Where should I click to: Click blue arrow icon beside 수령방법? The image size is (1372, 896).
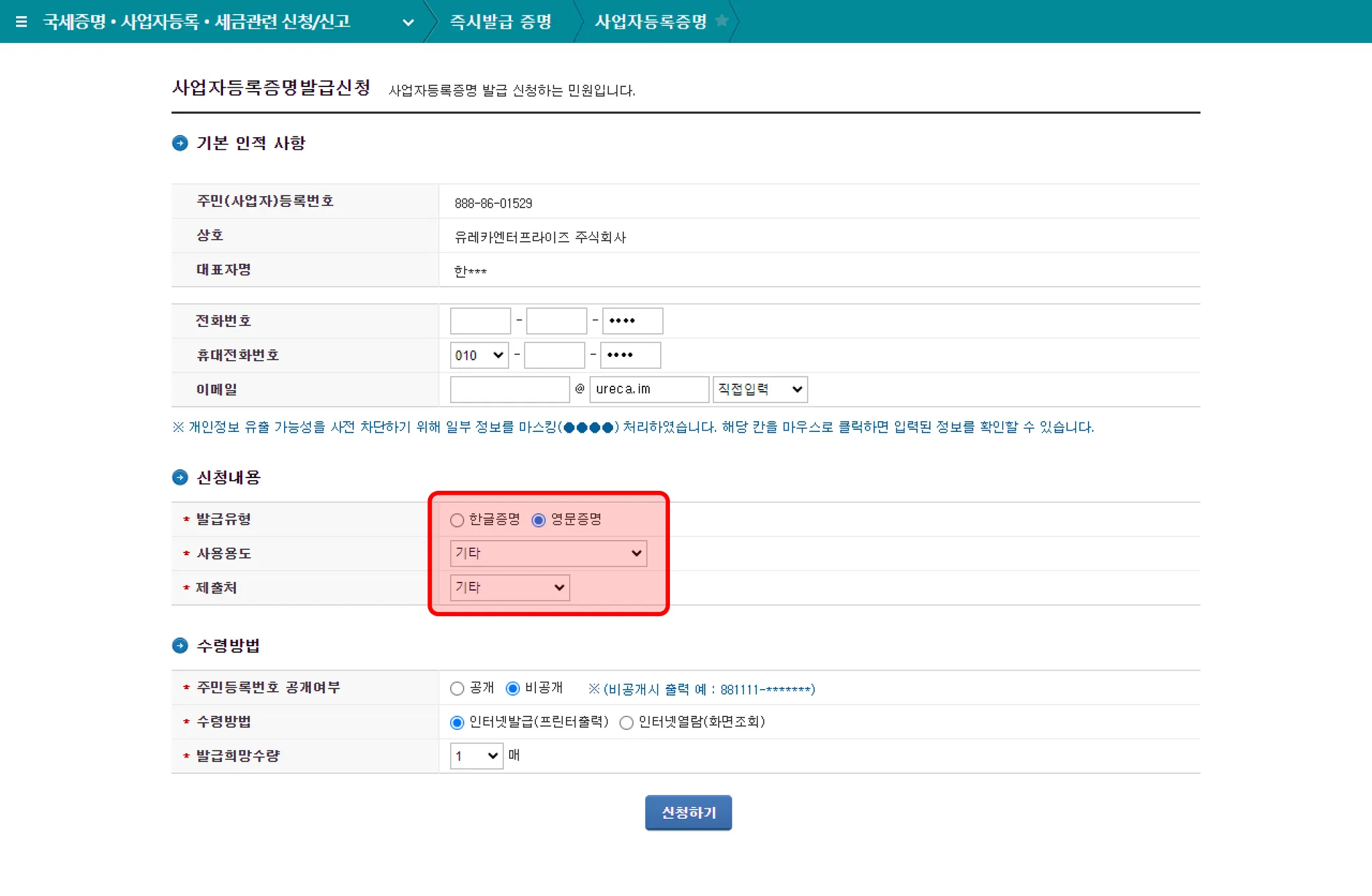point(180,645)
